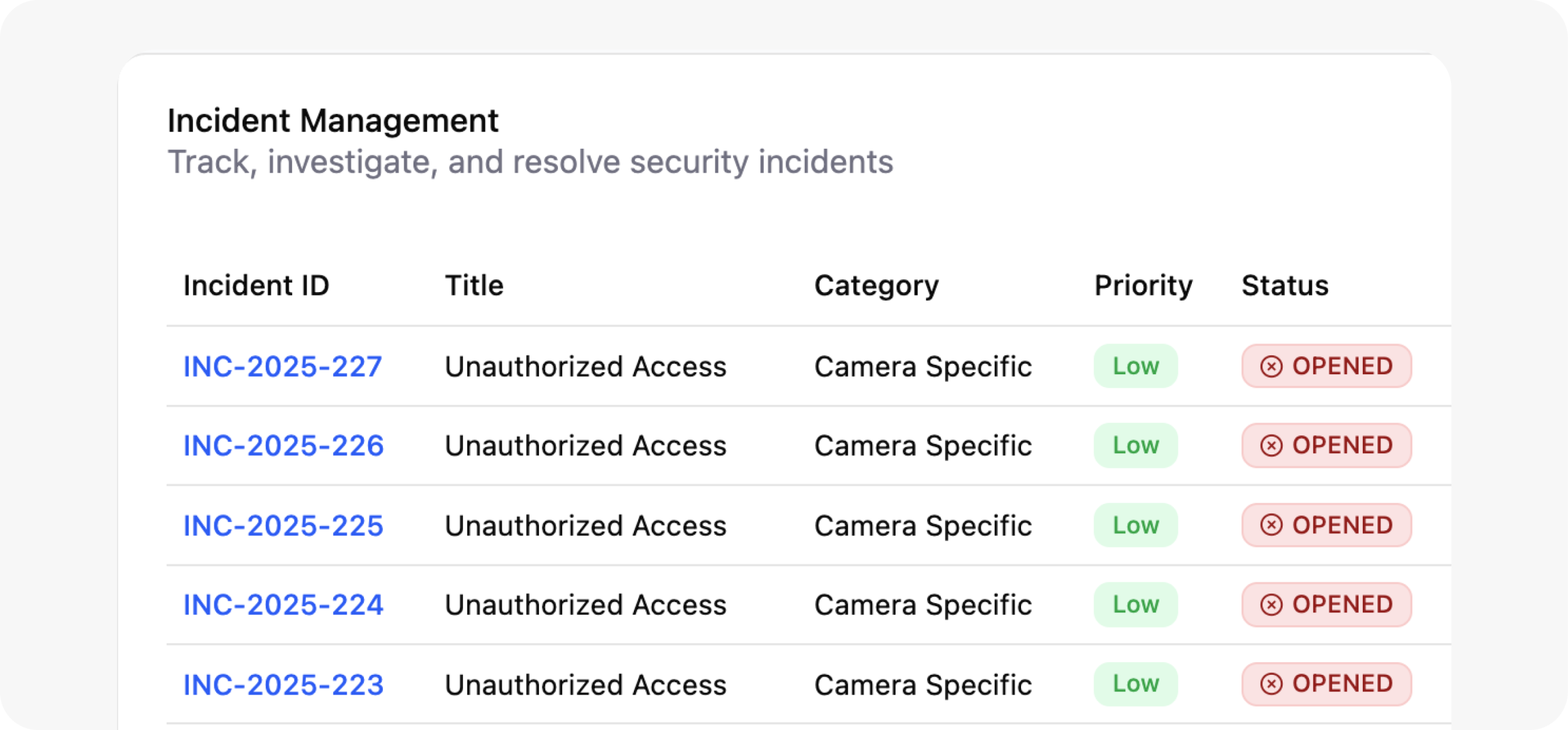Viewport: 1568px width, 730px height.
Task: Open incident INC-2025-224 link
Action: [x=283, y=605]
